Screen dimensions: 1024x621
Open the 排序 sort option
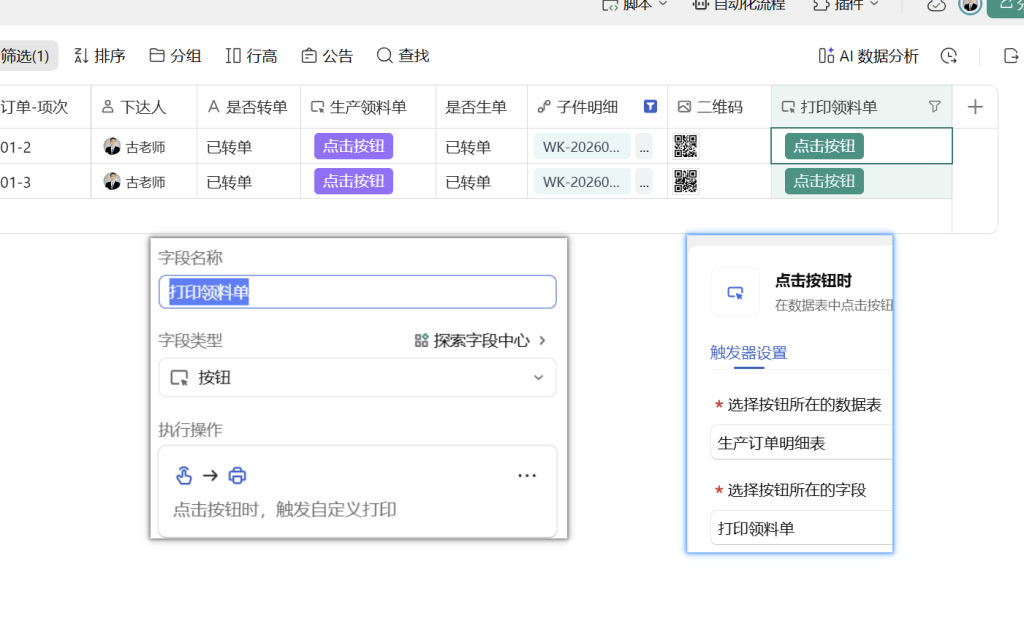pyautogui.click(x=99, y=56)
